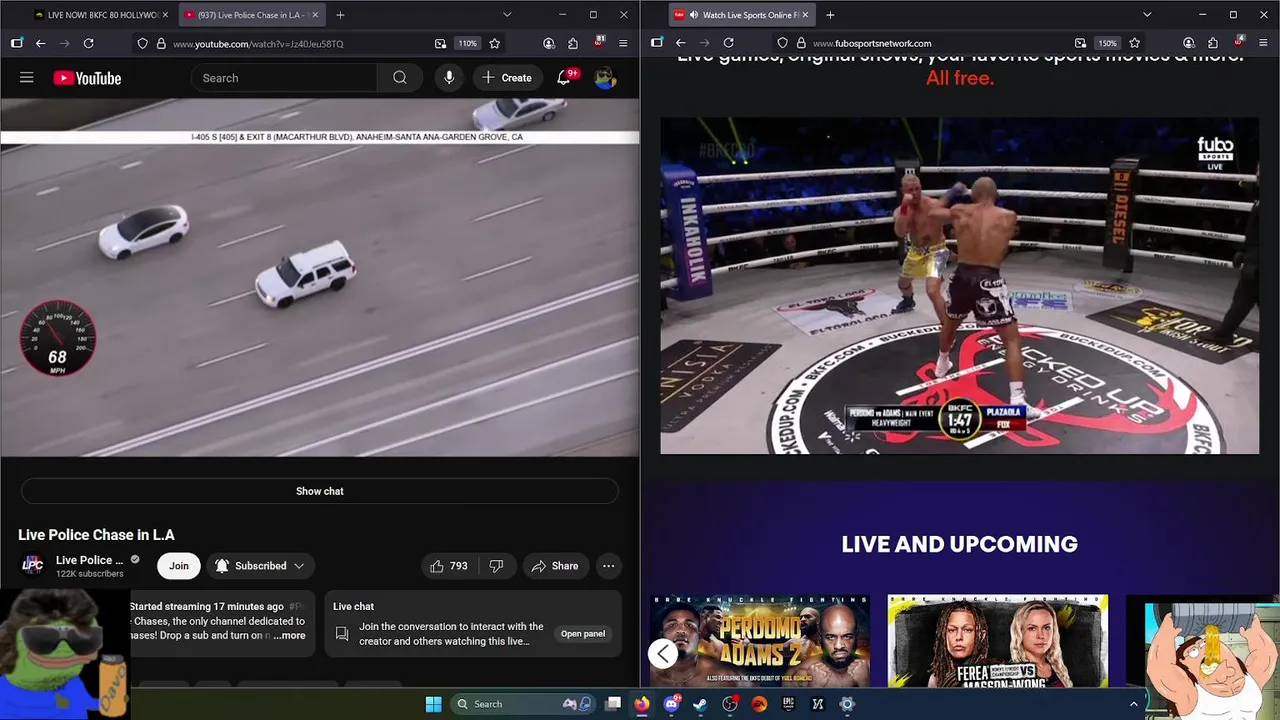Image resolution: width=1280 pixels, height=720 pixels.
Task: Show hidden system tray icons chevron
Action: click(x=1133, y=704)
